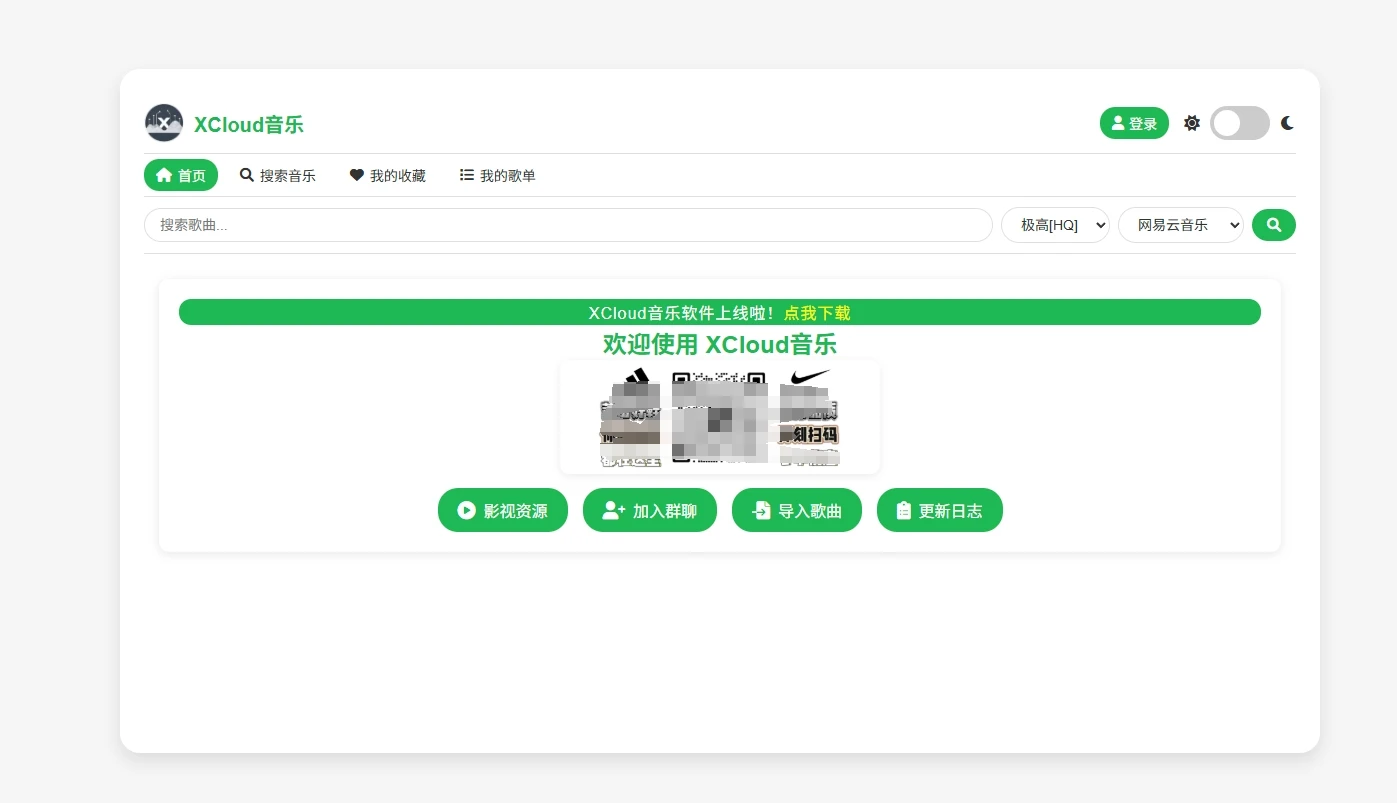The width and height of the screenshot is (1397, 803).
Task: Click the green magnifier search button
Action: pyautogui.click(x=1274, y=225)
